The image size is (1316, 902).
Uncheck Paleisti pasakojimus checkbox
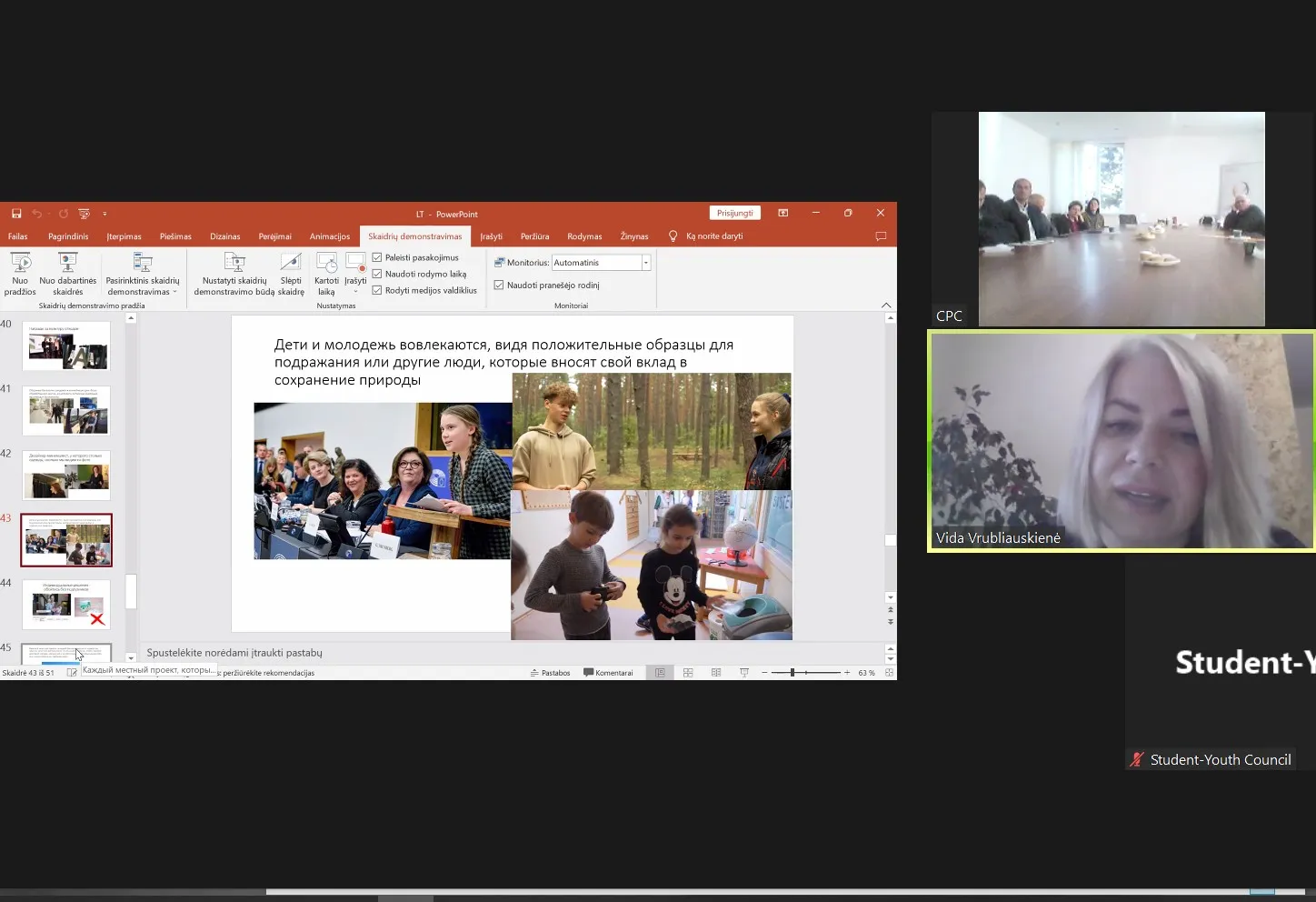tap(377, 257)
